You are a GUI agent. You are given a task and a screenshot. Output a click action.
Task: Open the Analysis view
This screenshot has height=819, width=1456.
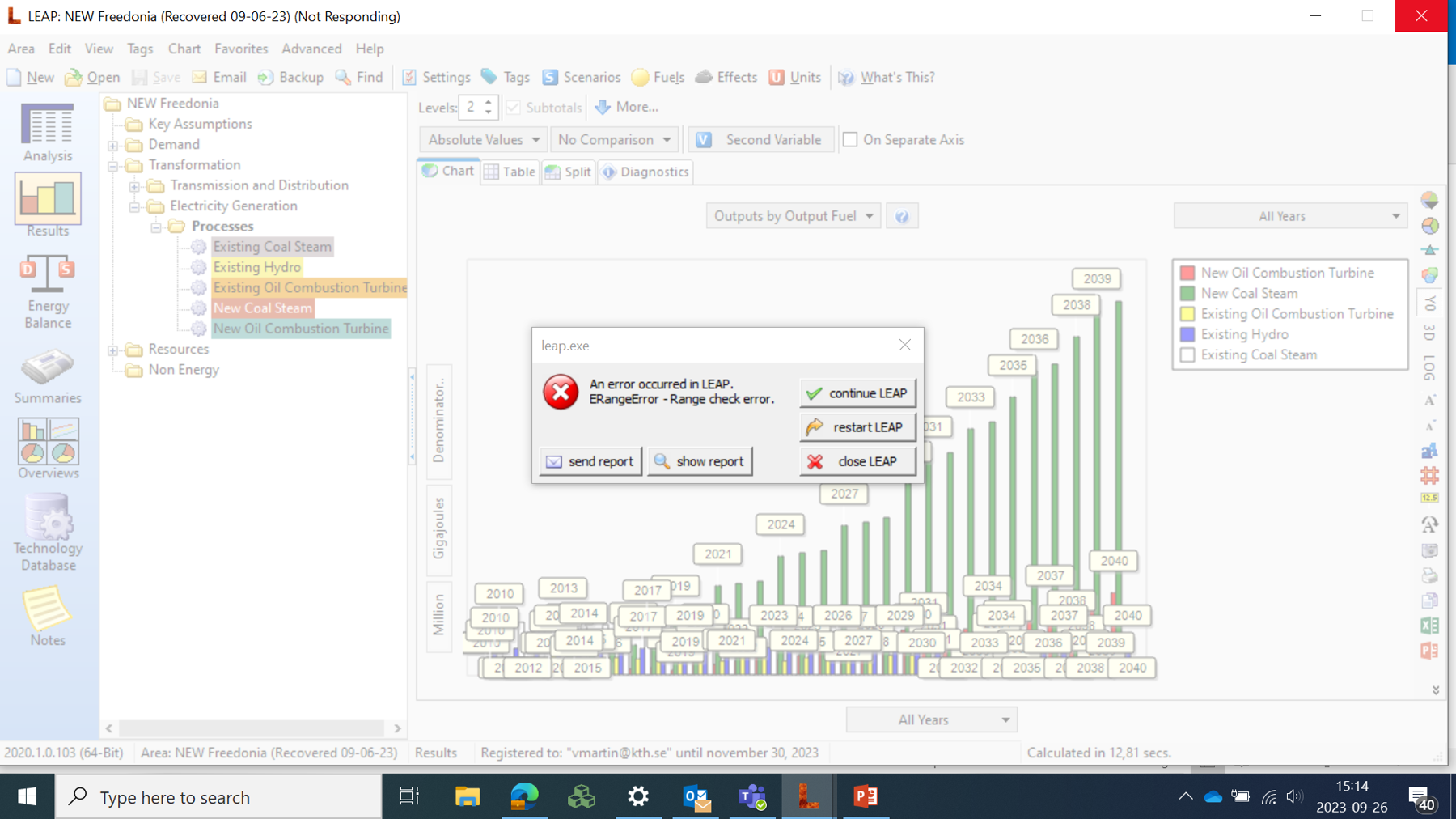(48, 134)
